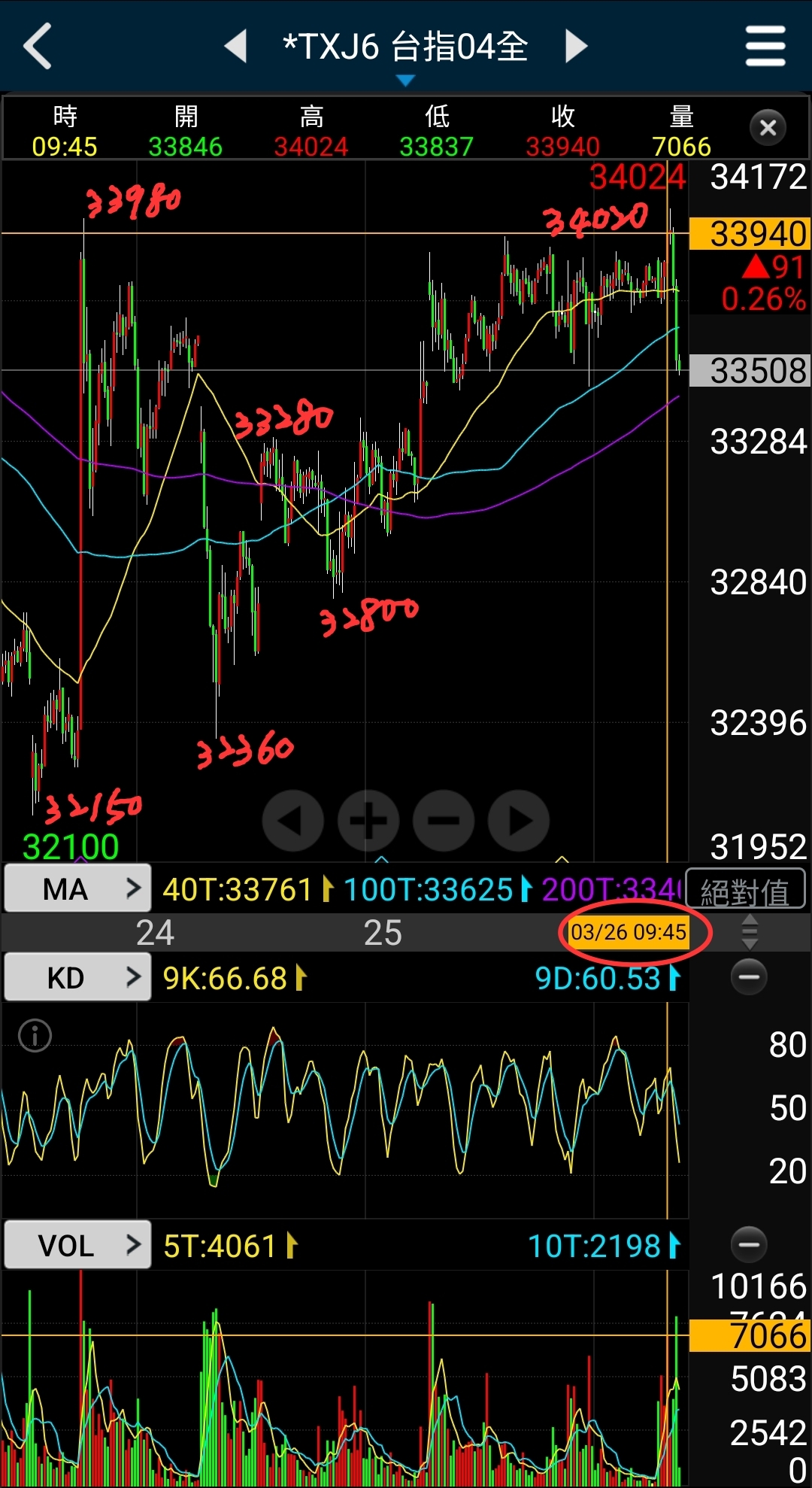This screenshot has width=812, height=1488.
Task: Toggle the 絕對值 absolute value mode
Action: click(x=745, y=892)
